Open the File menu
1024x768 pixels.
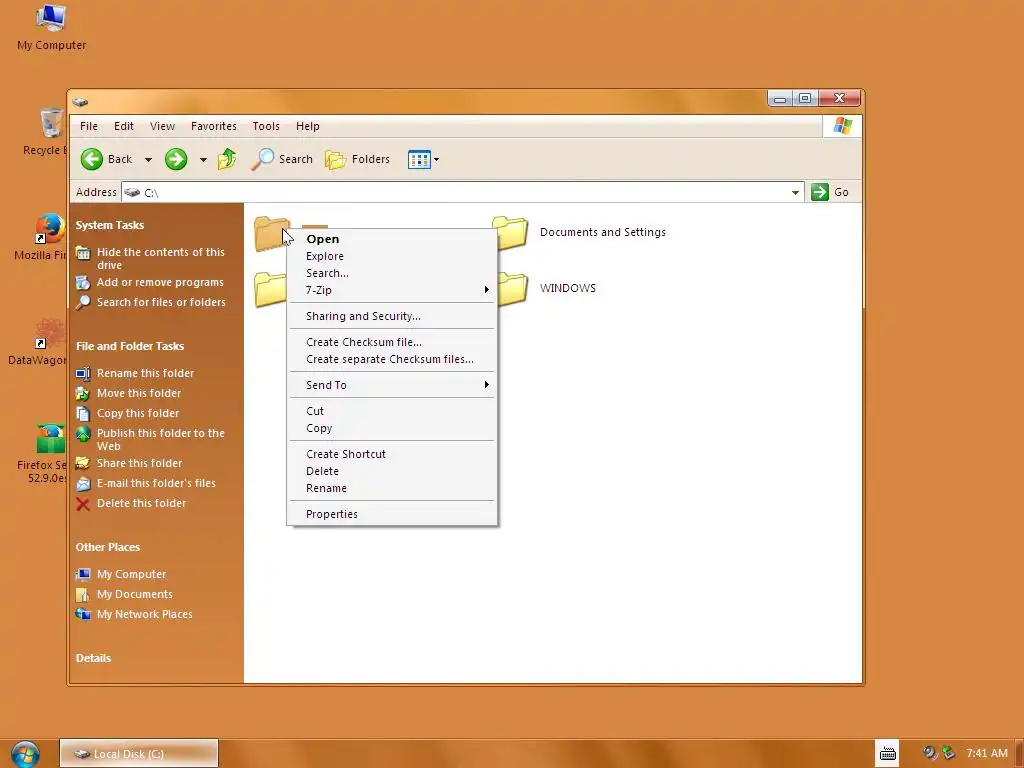[x=89, y=126]
